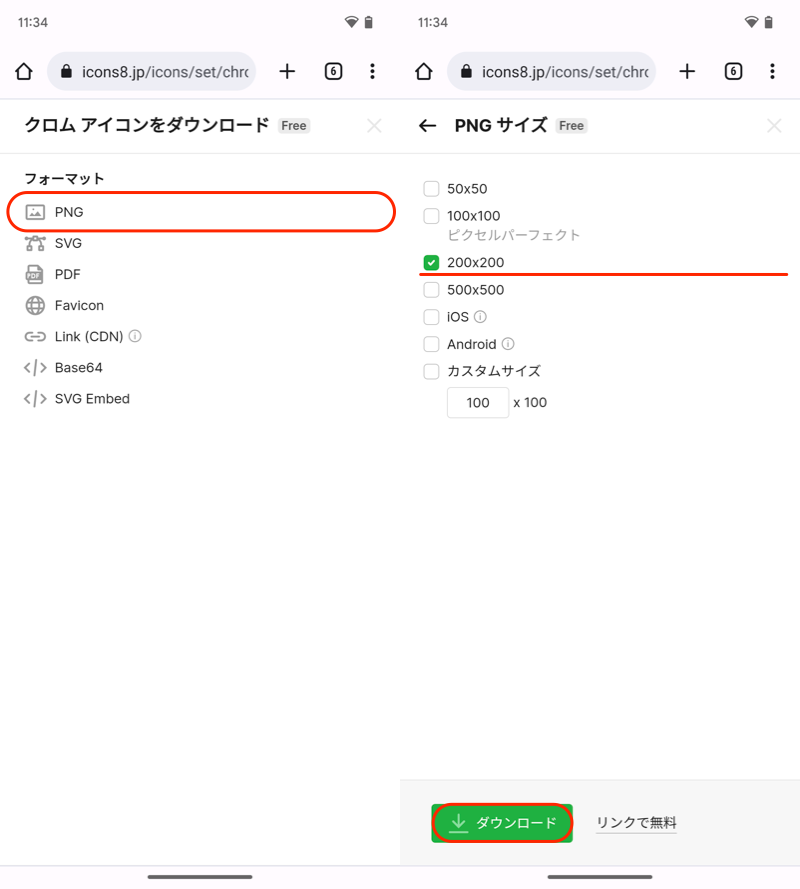Open the リンクで無料 link
Image resolution: width=800 pixels, height=889 pixels.
pos(636,823)
